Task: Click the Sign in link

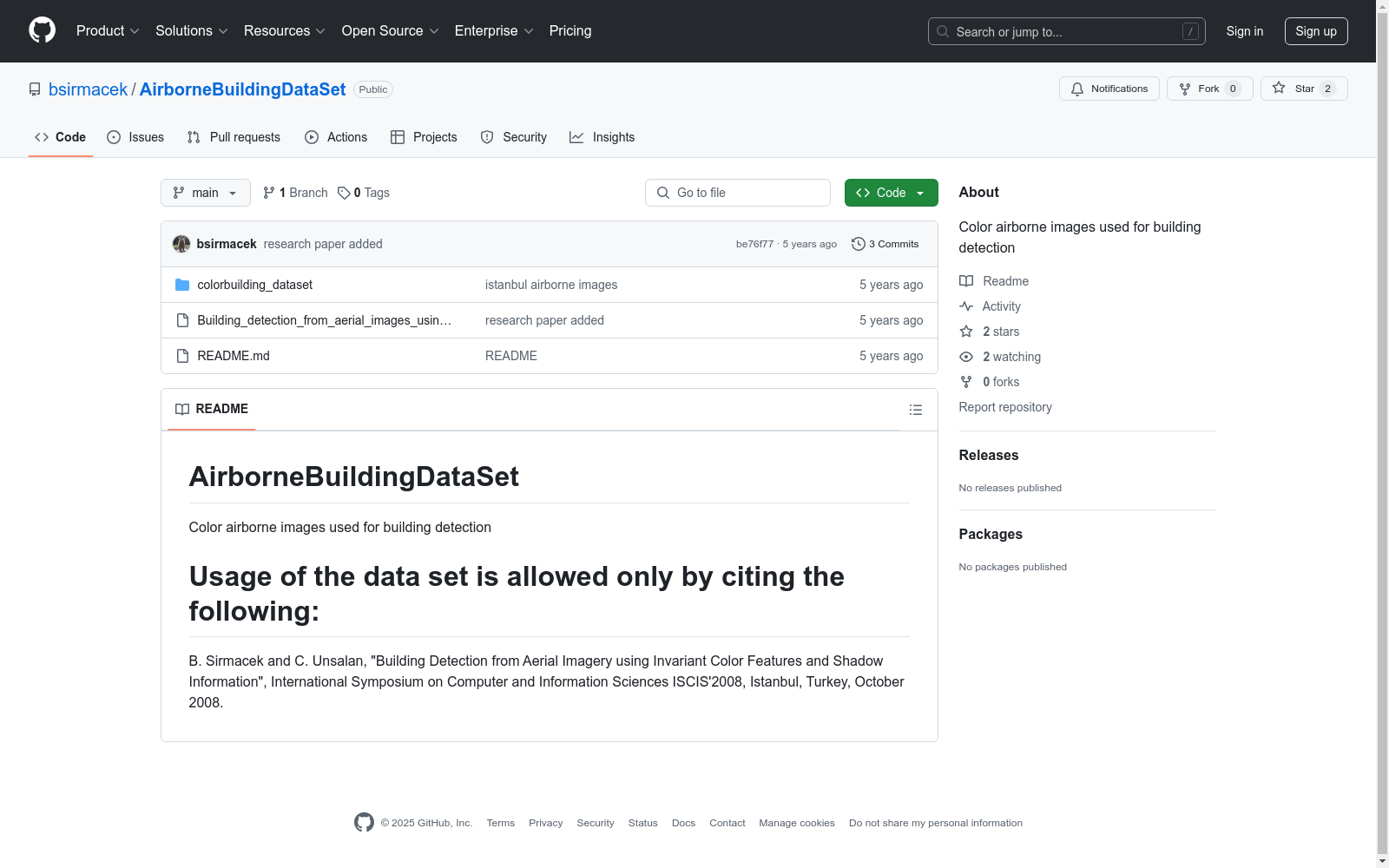Action: [x=1245, y=31]
